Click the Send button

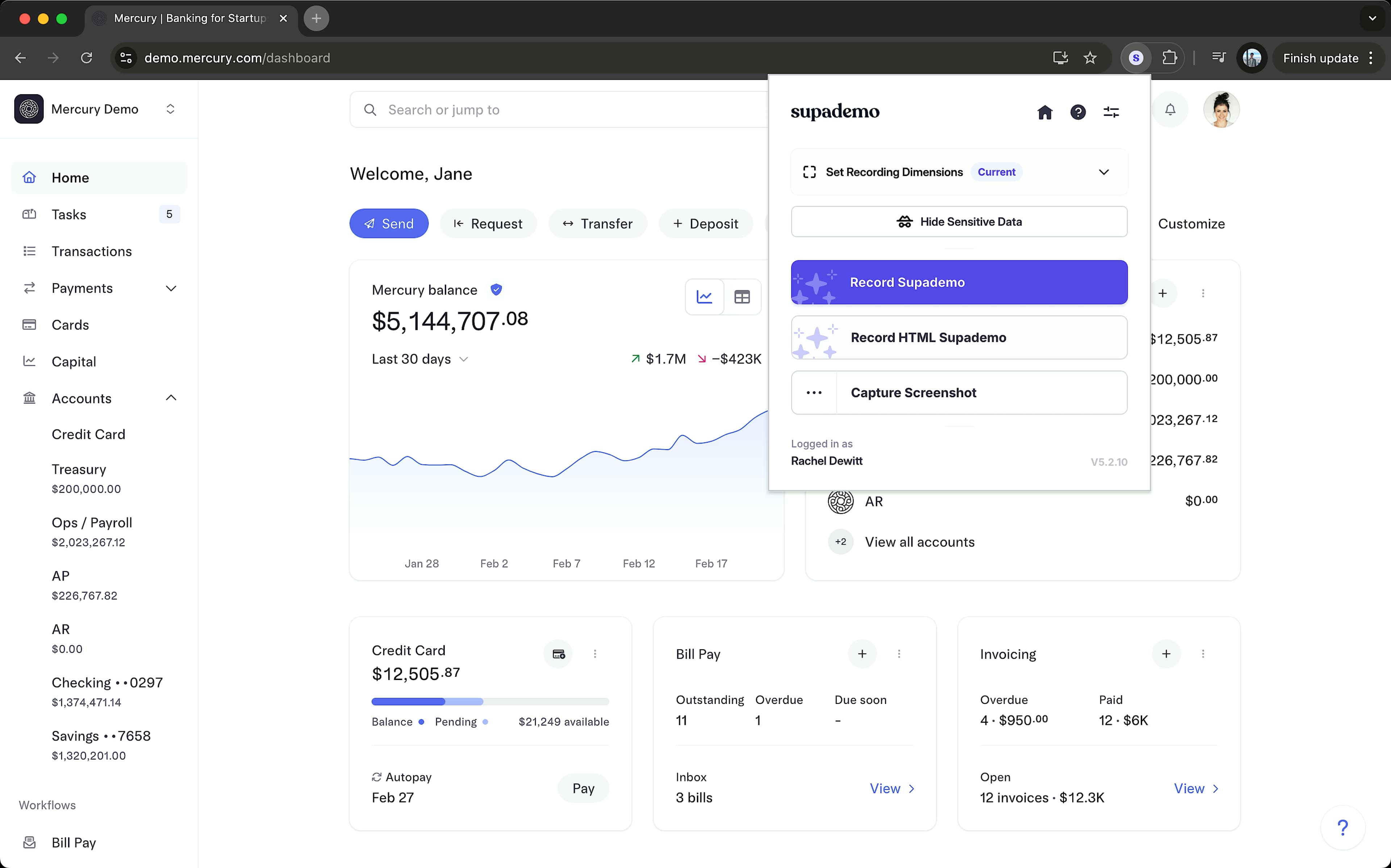tap(389, 223)
